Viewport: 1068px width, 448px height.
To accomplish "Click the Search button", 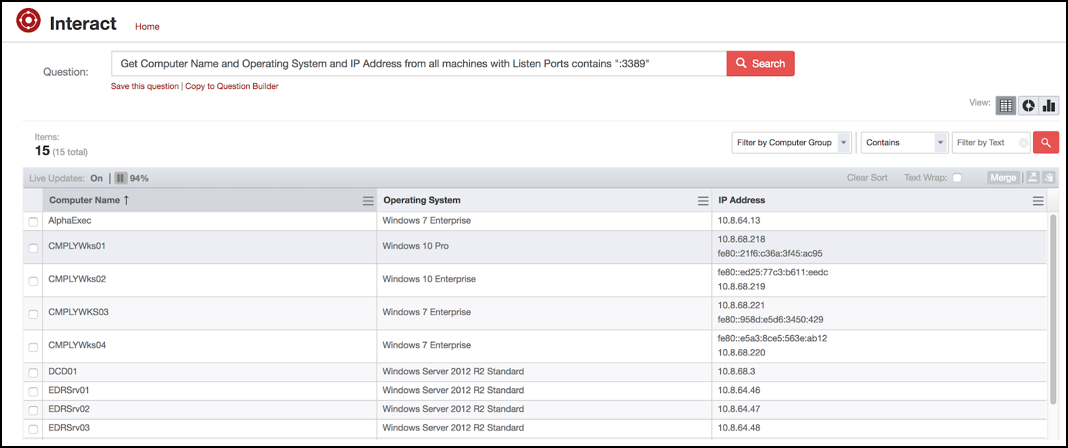I will tap(761, 63).
